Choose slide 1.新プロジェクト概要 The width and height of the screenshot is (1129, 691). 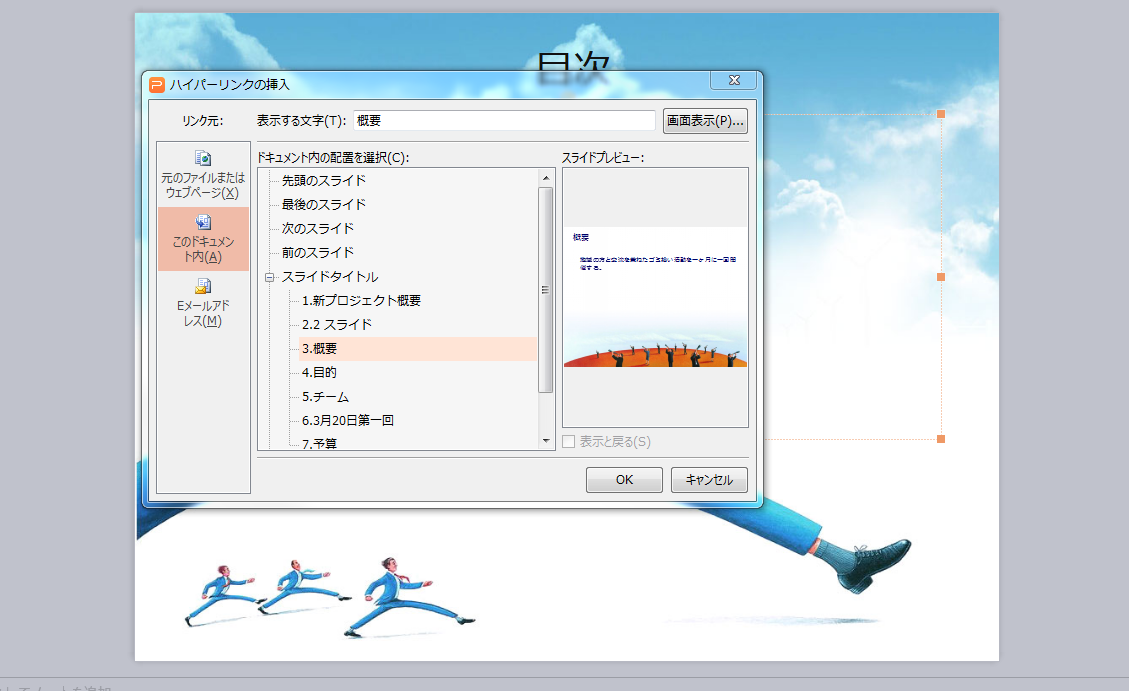tap(361, 300)
